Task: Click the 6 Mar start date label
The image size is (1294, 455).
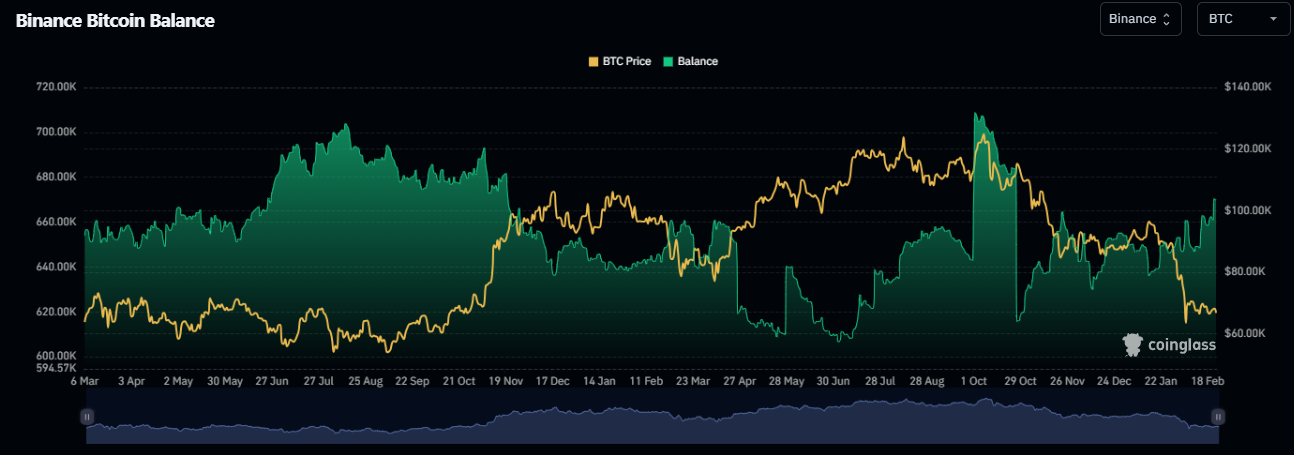Action: (x=85, y=381)
